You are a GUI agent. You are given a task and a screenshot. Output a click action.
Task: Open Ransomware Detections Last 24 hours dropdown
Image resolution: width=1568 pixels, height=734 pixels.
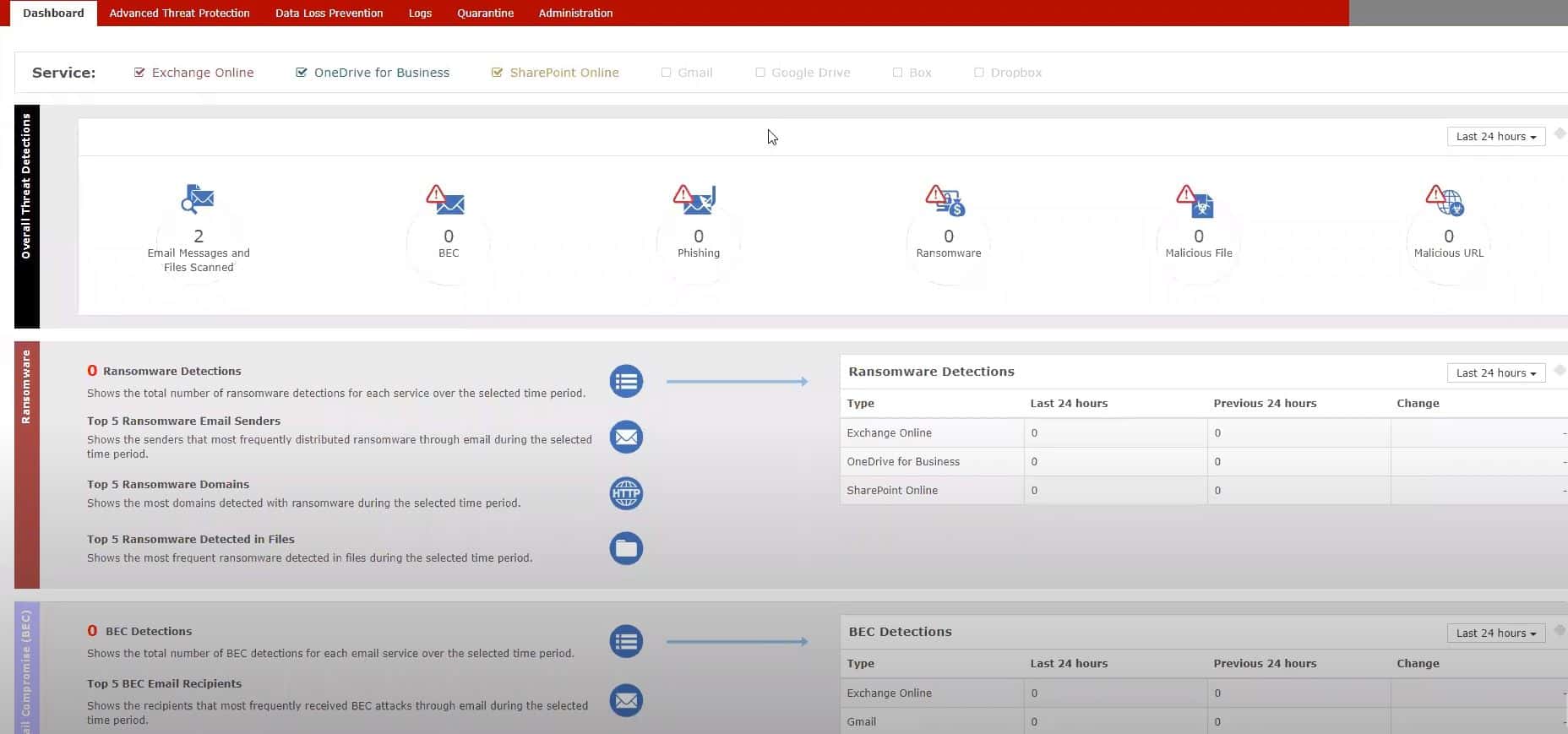click(1496, 373)
